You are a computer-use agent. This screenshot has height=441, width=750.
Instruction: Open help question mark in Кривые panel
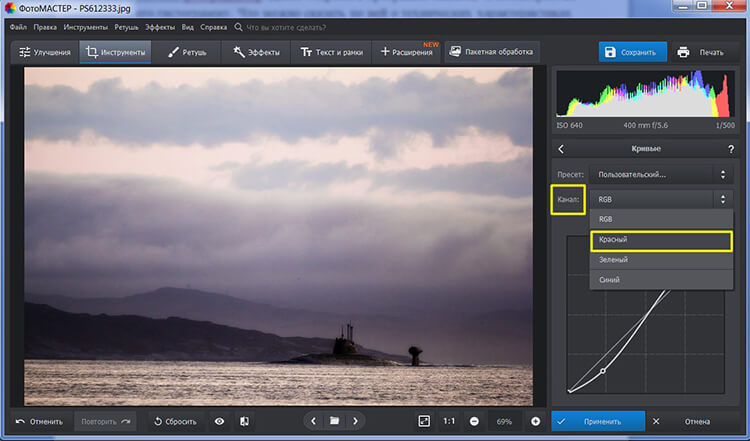point(730,149)
